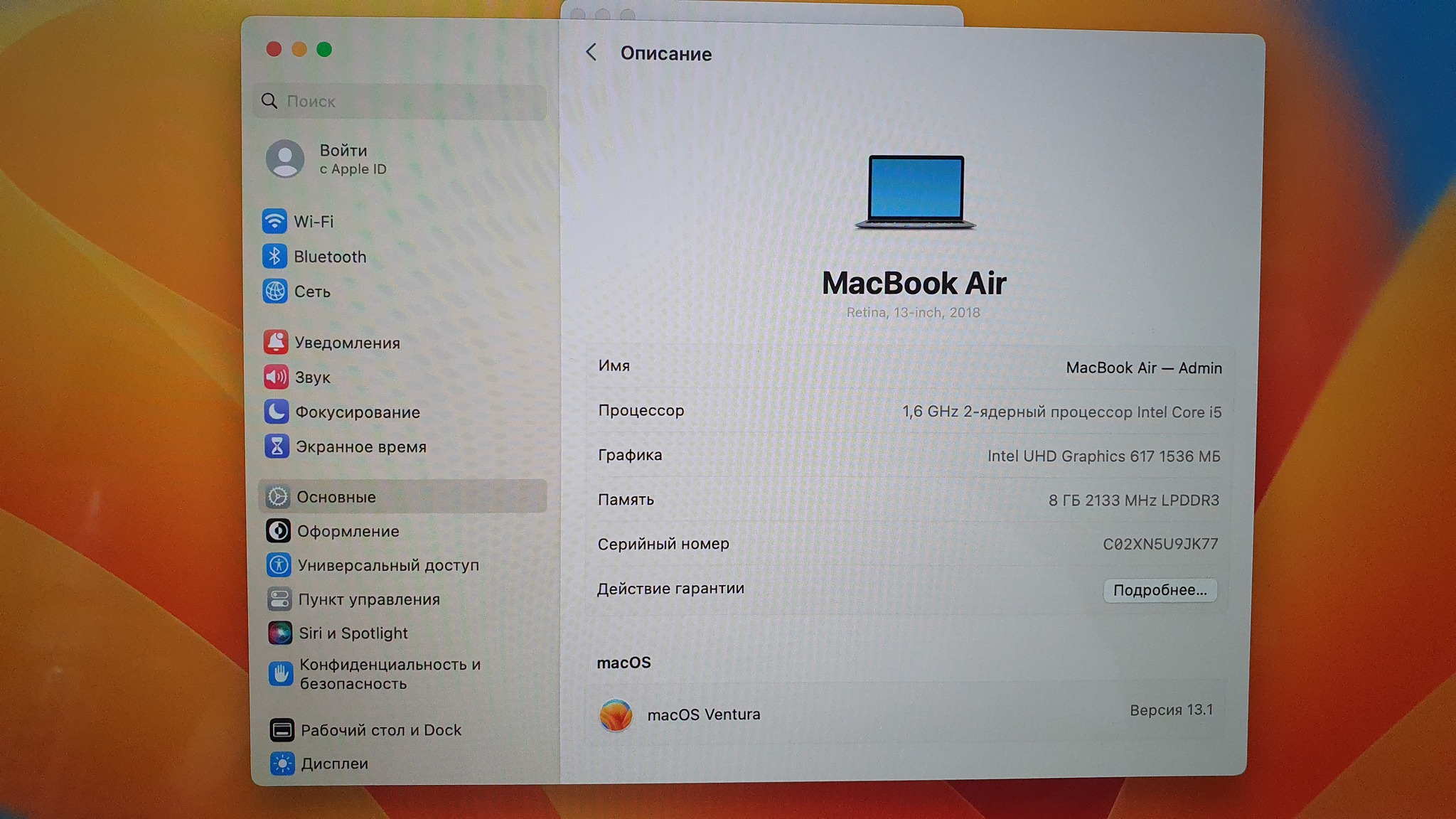Click the Экранное время hourglass icon
Viewport: 1456px width, 819px height.
click(277, 446)
